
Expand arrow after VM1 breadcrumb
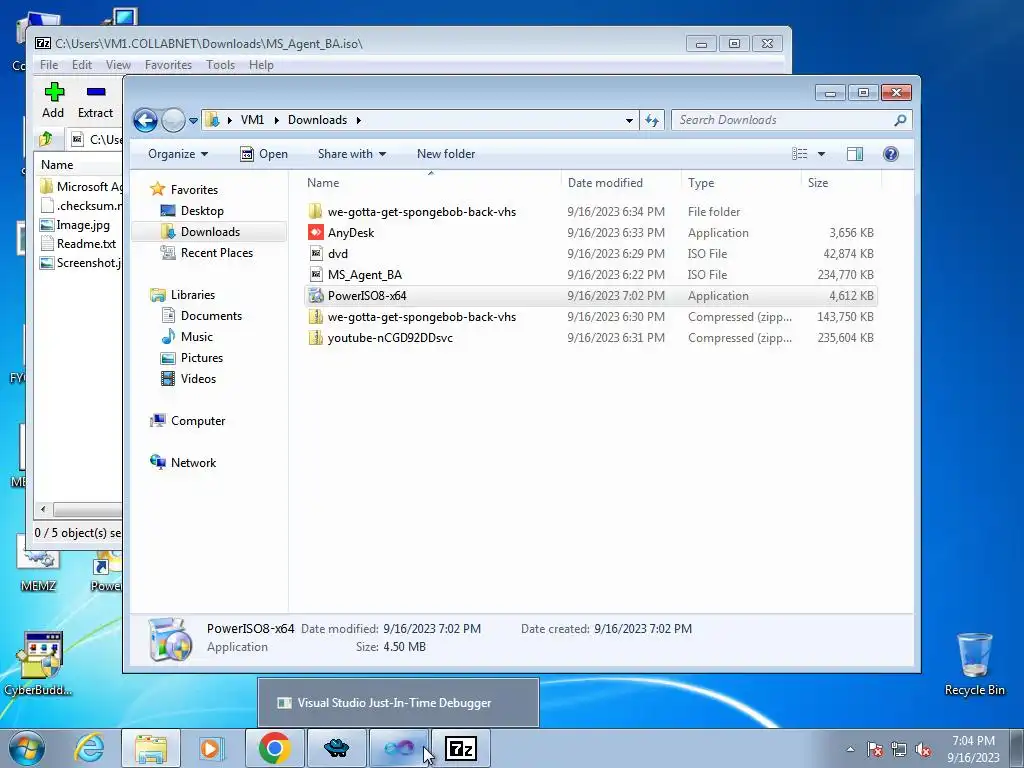point(276,120)
